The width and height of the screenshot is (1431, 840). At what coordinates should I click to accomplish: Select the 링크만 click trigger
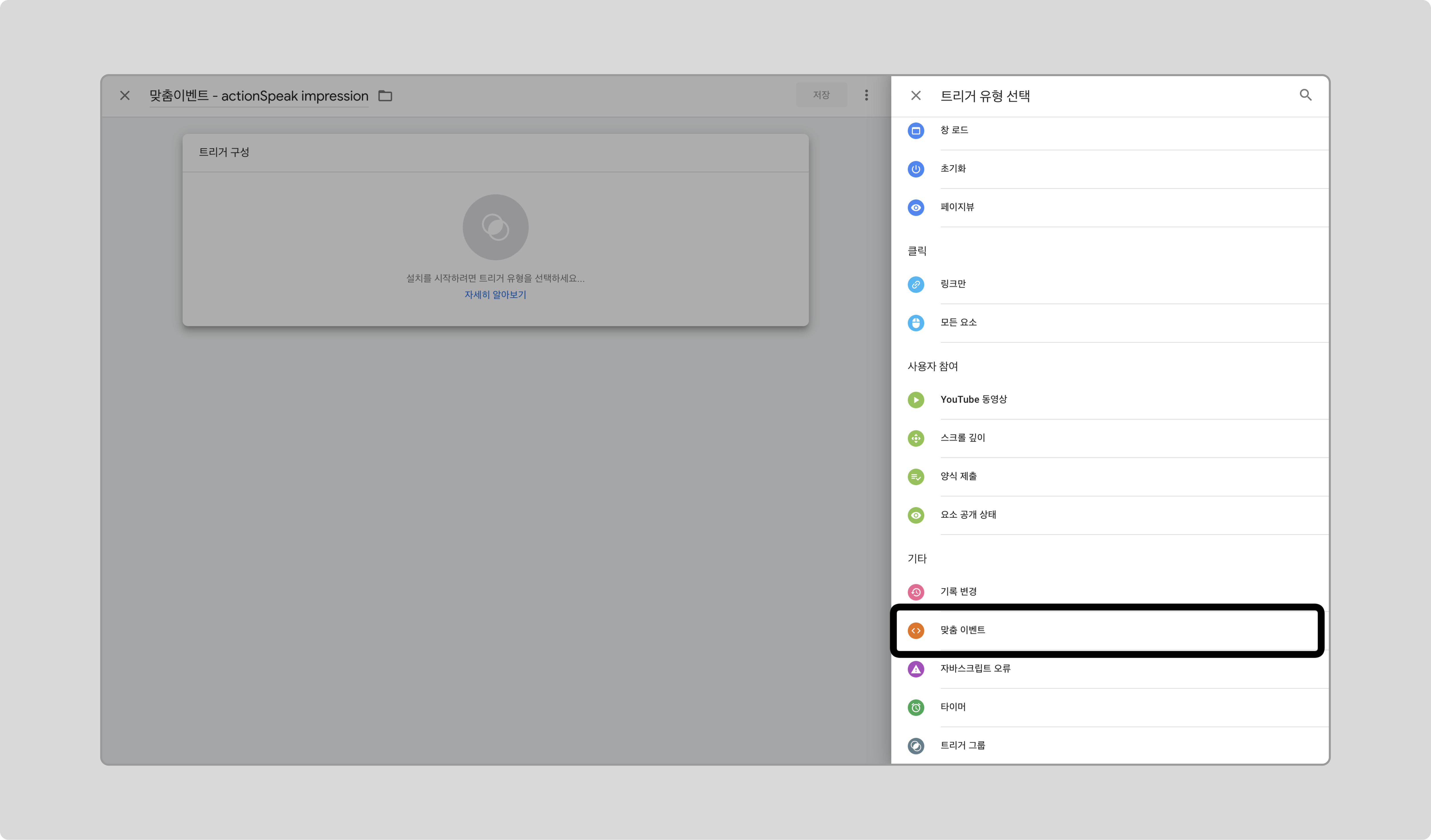click(1110, 284)
